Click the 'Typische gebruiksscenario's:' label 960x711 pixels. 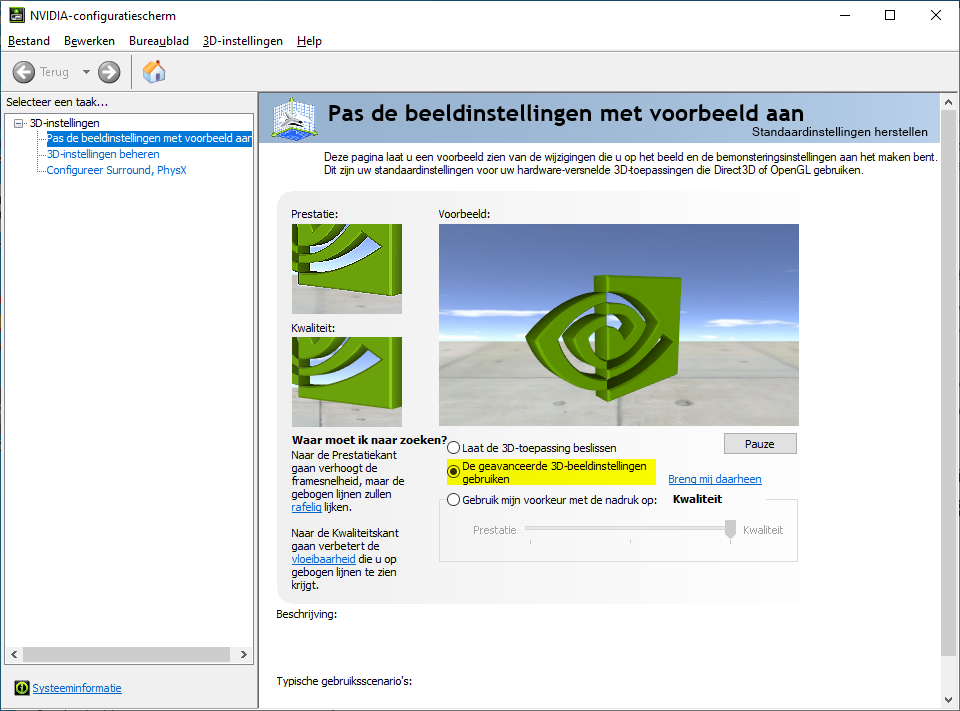[344, 681]
